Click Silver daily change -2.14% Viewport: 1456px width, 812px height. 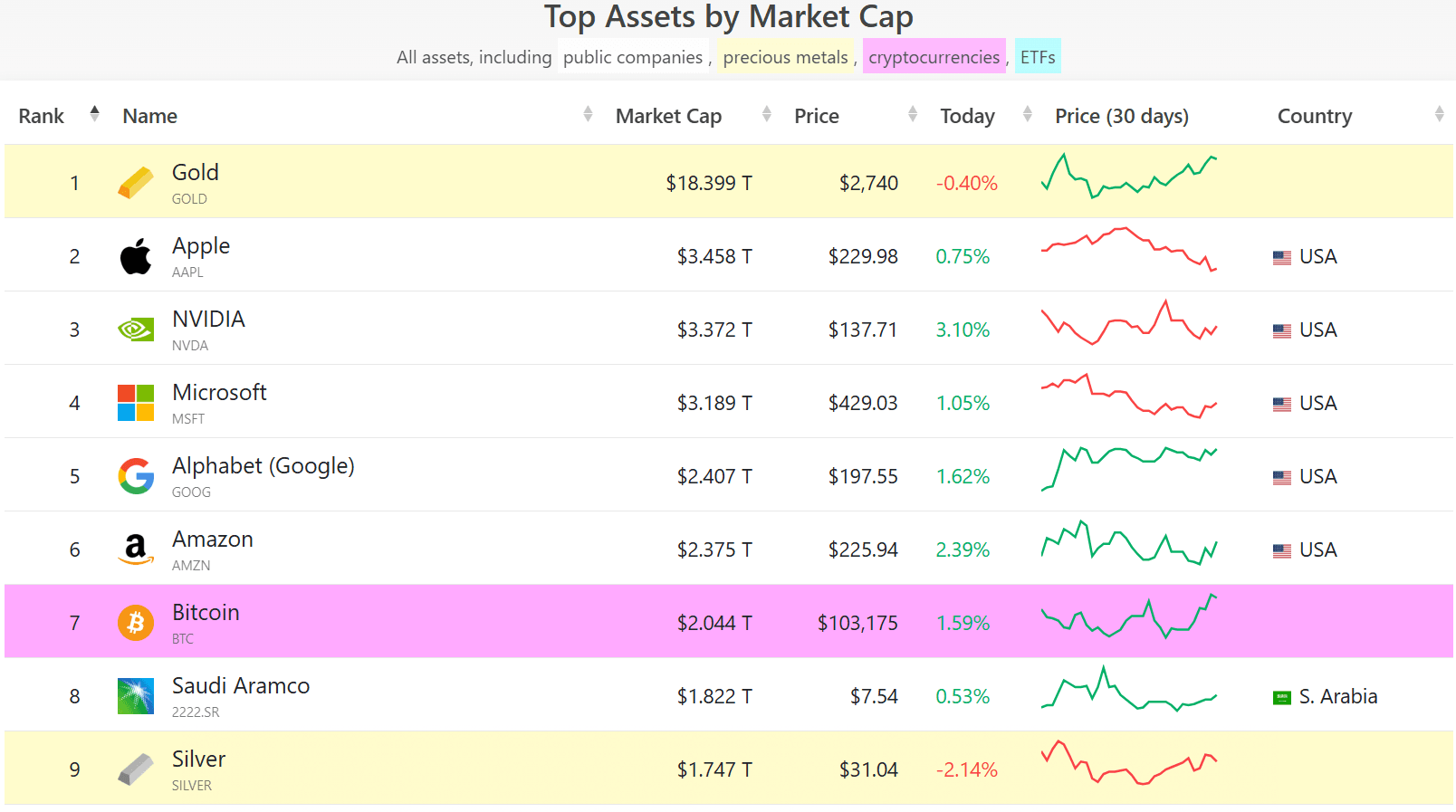click(967, 769)
